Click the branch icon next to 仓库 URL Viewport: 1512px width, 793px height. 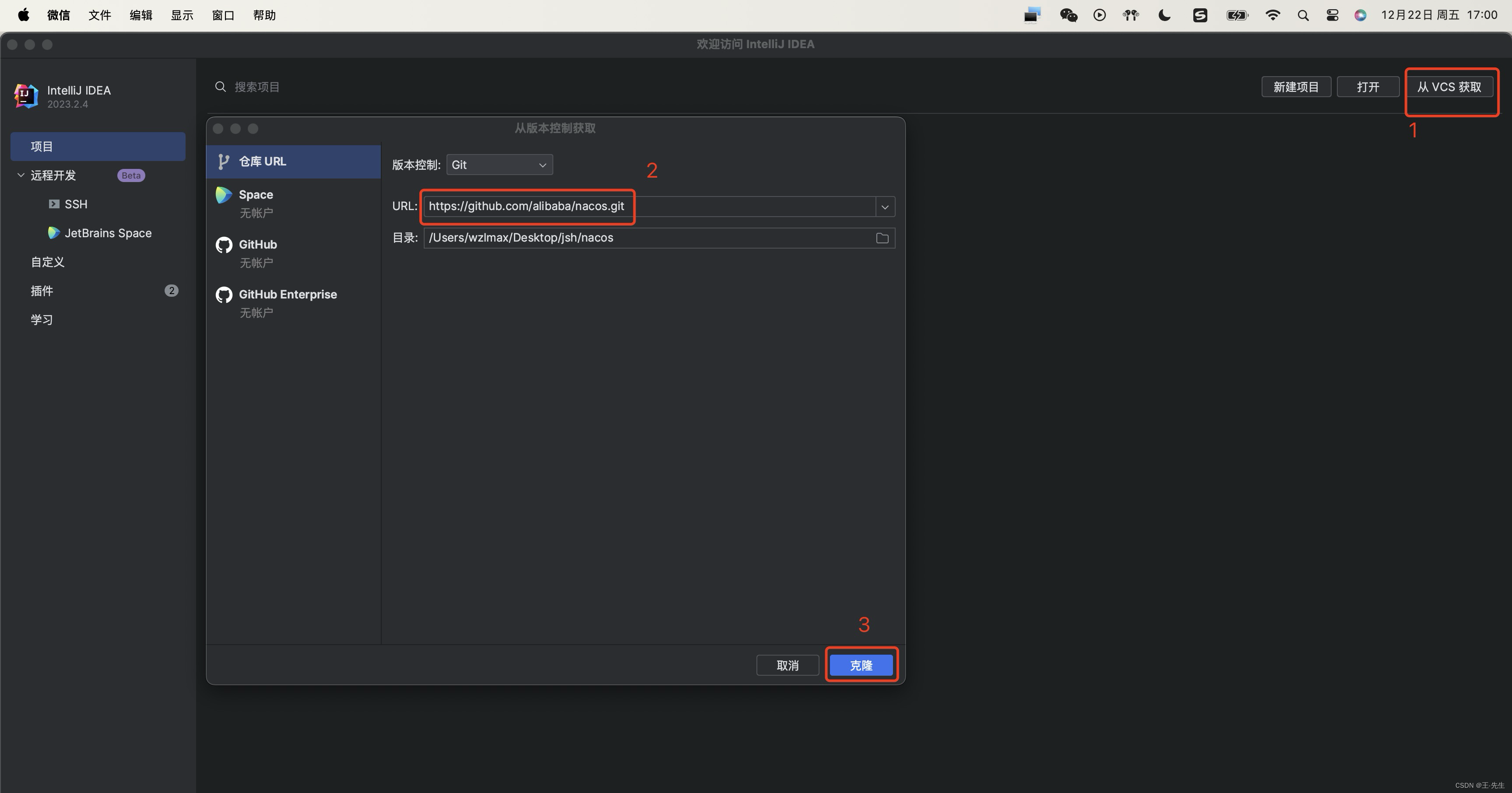[223, 161]
